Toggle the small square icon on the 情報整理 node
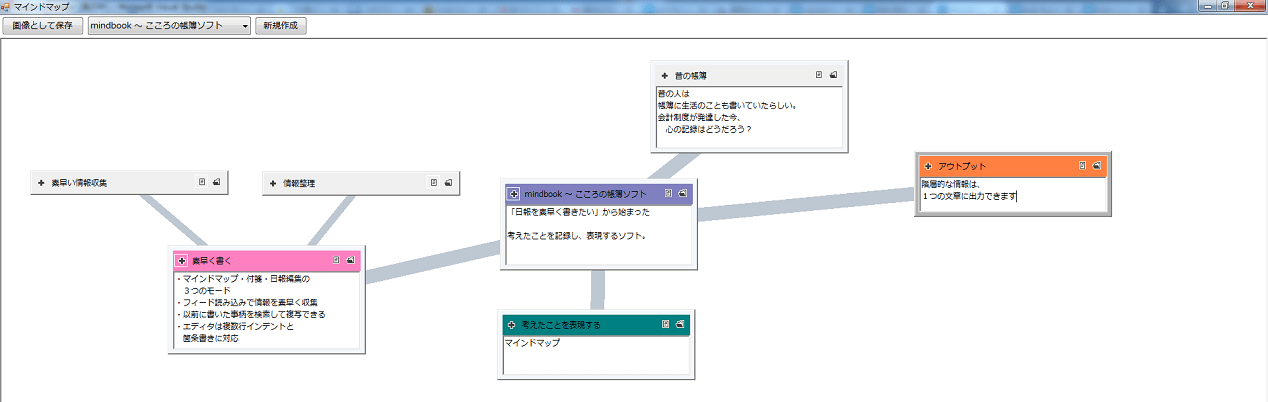 434,183
